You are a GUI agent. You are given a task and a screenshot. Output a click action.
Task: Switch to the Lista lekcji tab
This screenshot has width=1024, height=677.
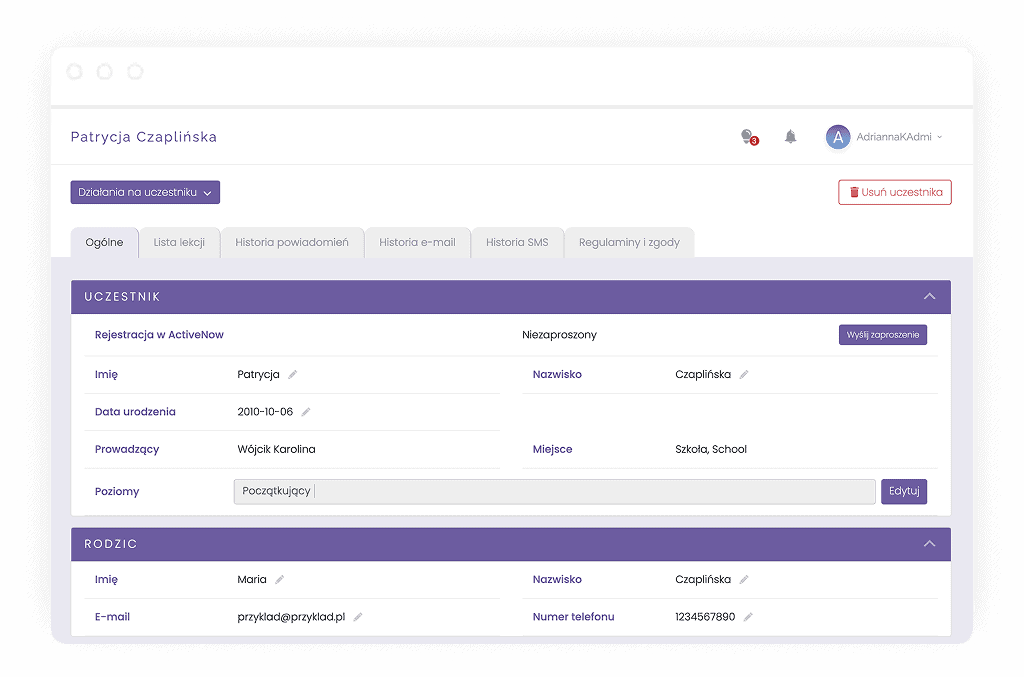point(179,242)
